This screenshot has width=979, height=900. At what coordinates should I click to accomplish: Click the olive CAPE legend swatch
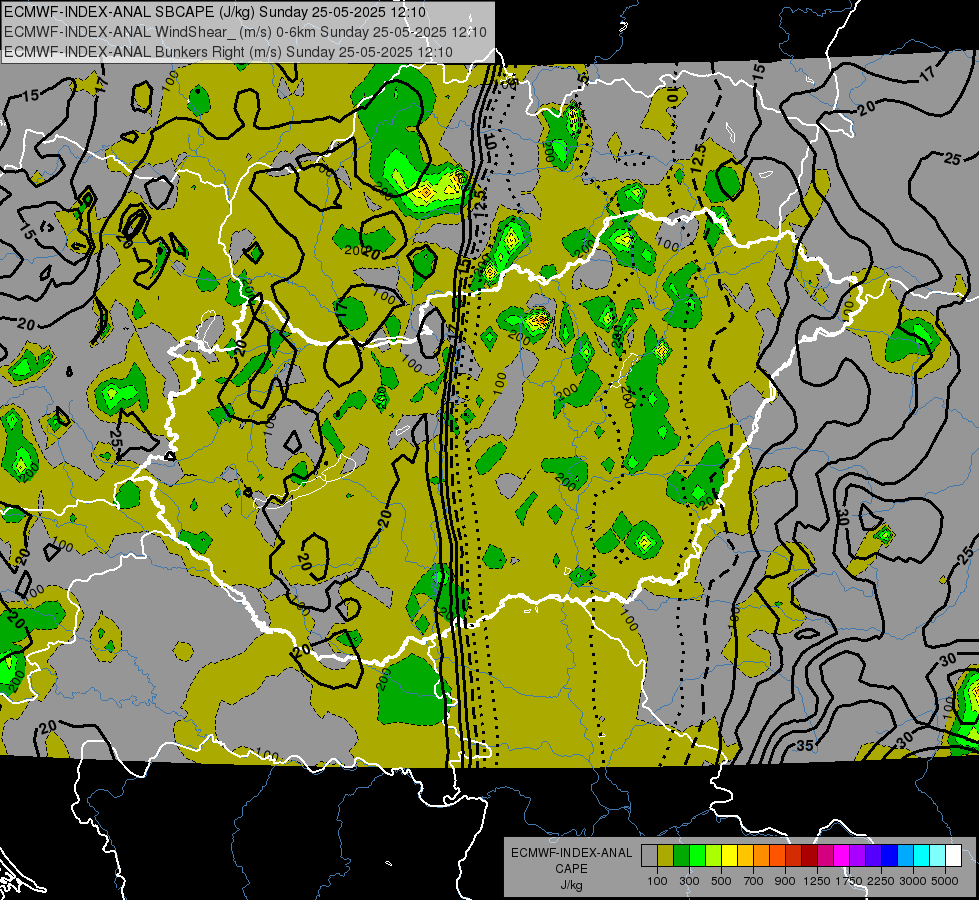[666, 856]
